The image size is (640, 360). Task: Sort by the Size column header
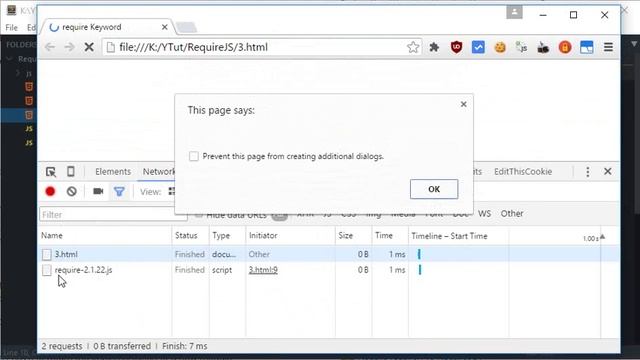click(x=353, y=236)
